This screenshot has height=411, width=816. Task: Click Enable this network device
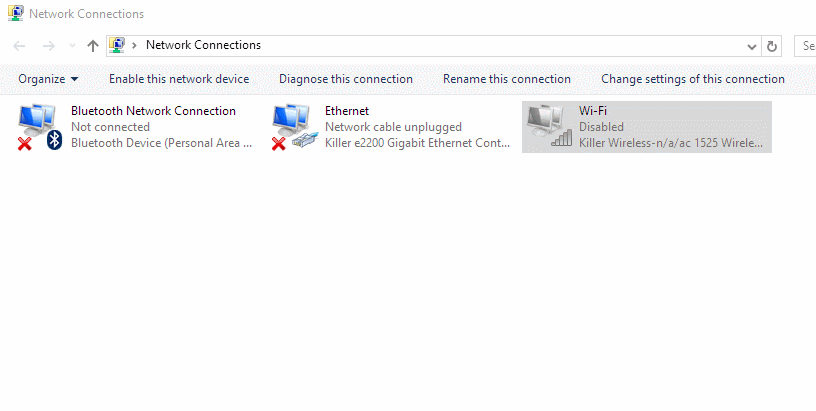(179, 79)
